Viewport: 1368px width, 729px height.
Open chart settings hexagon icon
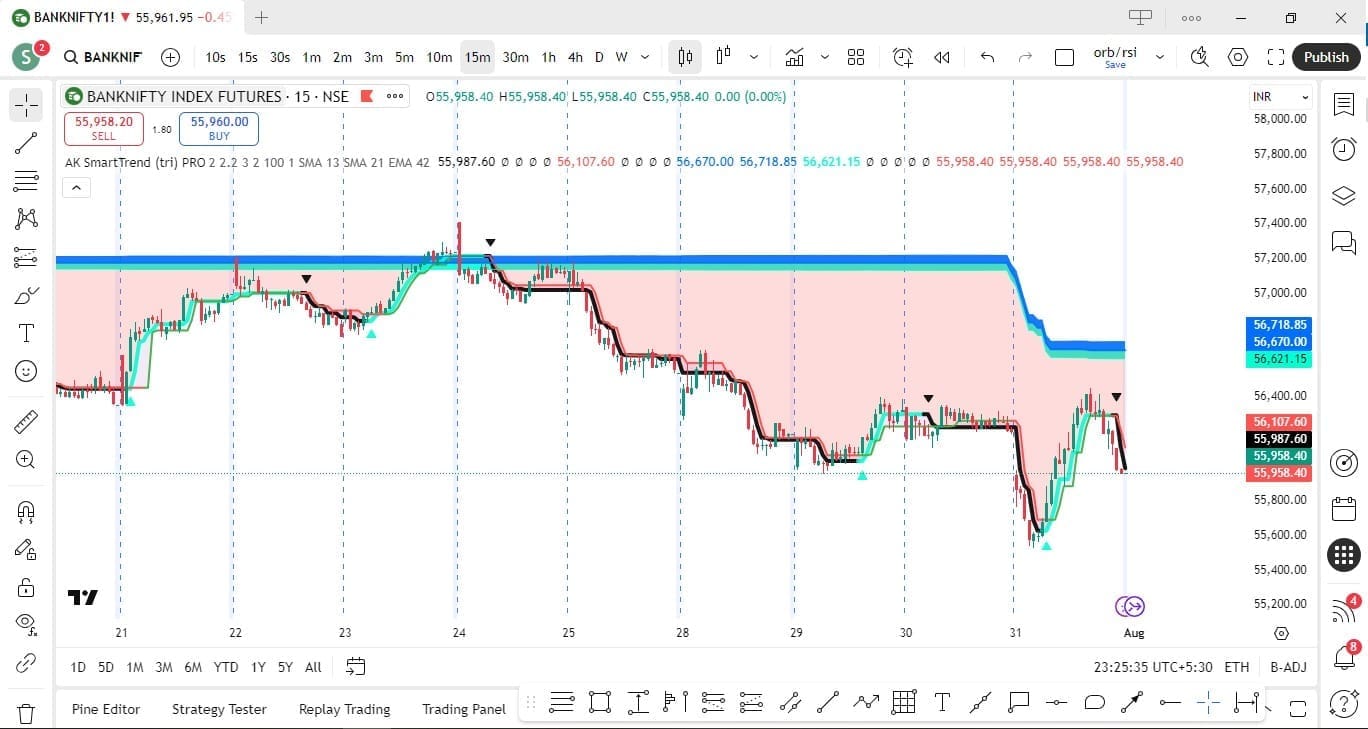[1238, 57]
